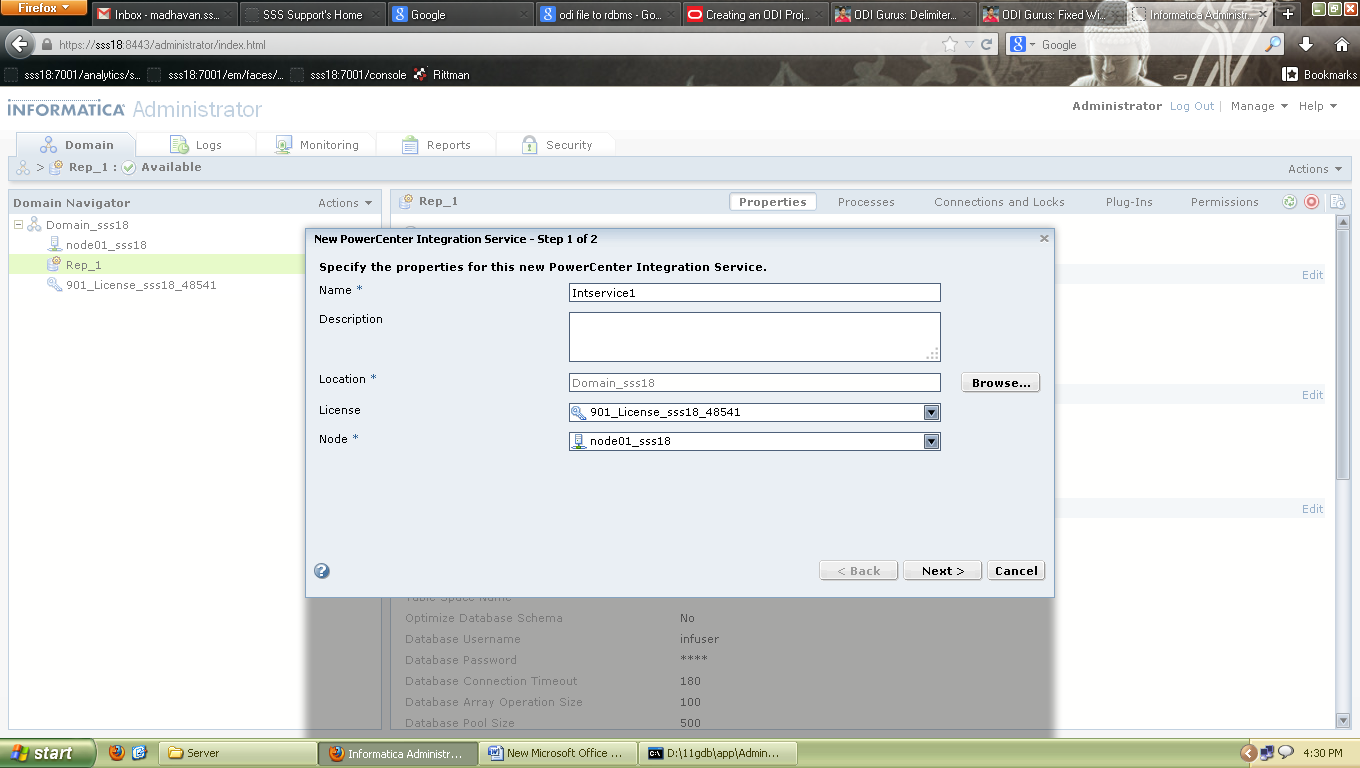This screenshot has width=1360, height=768.
Task: Click search magnifier in Google search box
Action: pos(1273,45)
